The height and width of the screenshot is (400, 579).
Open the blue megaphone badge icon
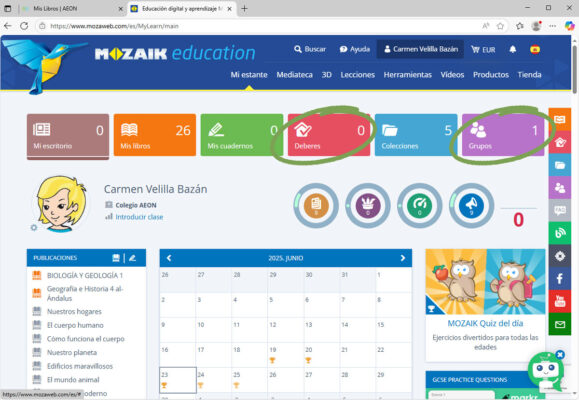[x=471, y=205]
